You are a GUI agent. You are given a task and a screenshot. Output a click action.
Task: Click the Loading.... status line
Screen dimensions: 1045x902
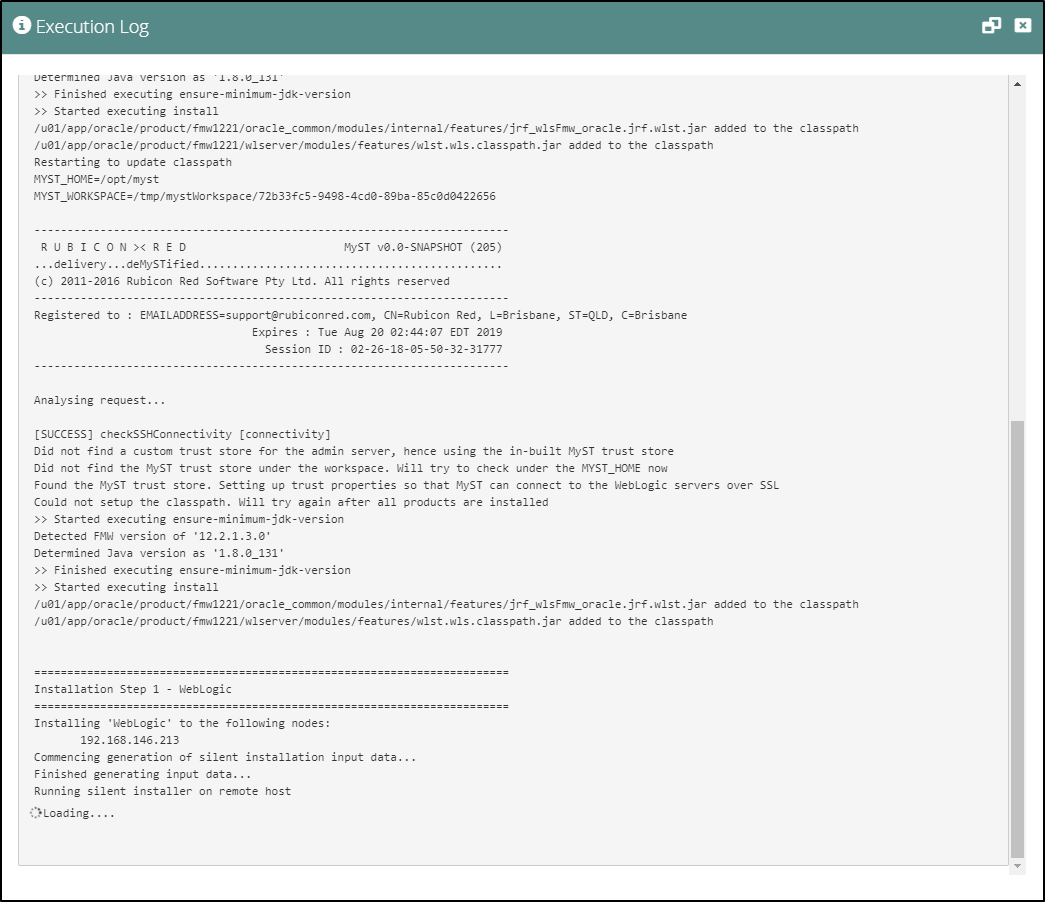[x=75, y=813]
